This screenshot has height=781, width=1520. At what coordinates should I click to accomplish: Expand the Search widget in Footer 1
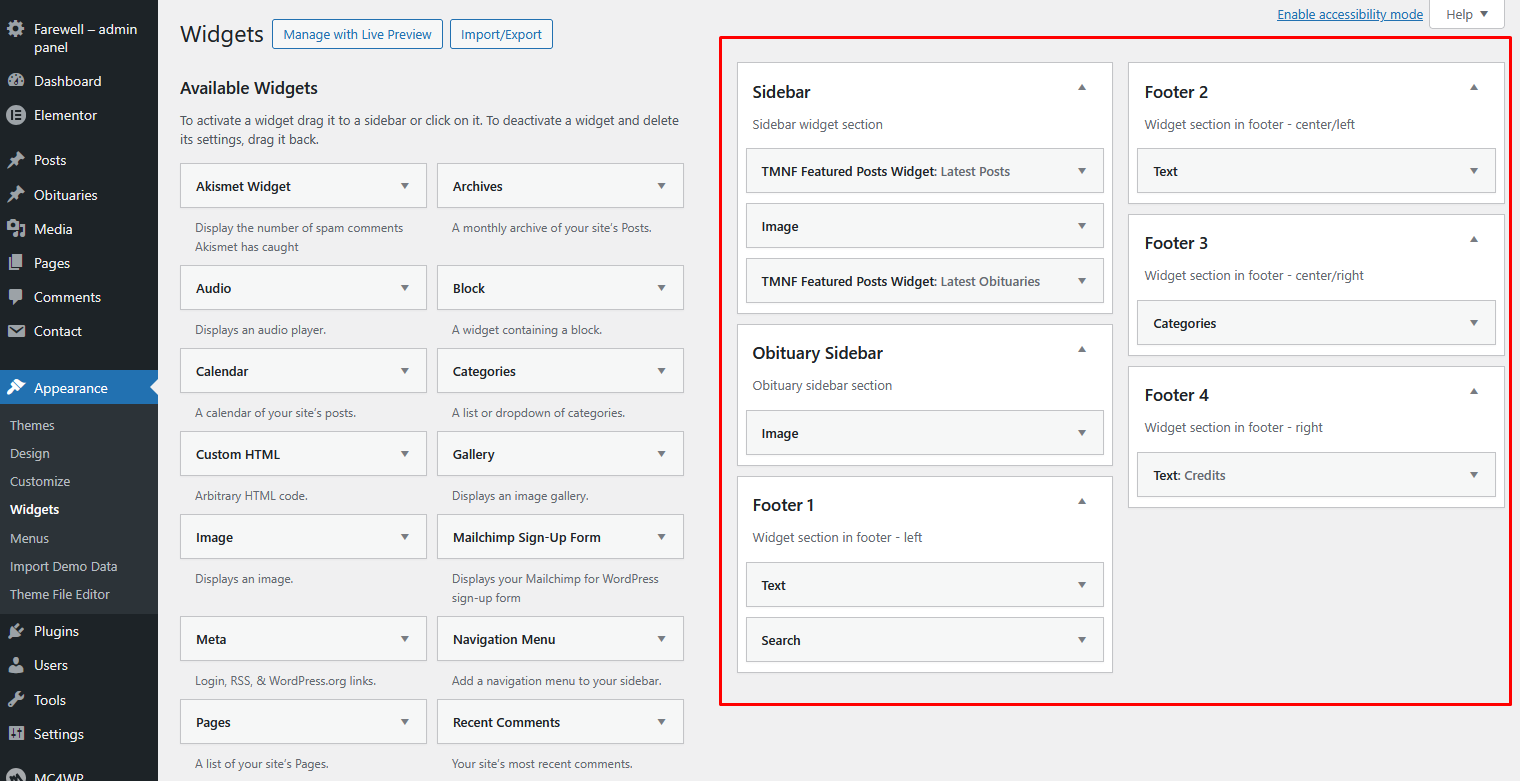pos(1081,640)
